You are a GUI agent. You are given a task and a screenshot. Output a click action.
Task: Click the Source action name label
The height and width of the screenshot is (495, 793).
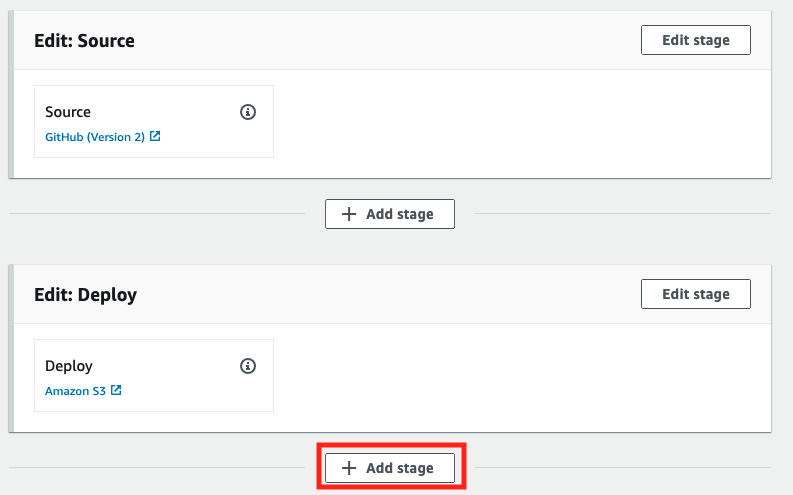[x=68, y=112]
